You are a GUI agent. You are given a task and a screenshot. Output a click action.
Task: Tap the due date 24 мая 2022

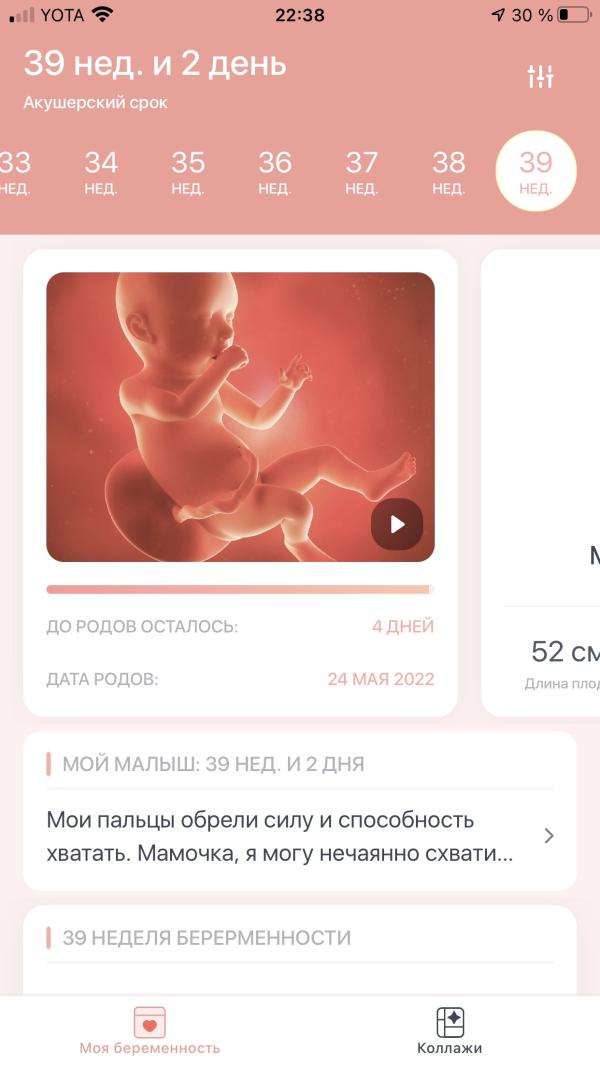click(381, 678)
